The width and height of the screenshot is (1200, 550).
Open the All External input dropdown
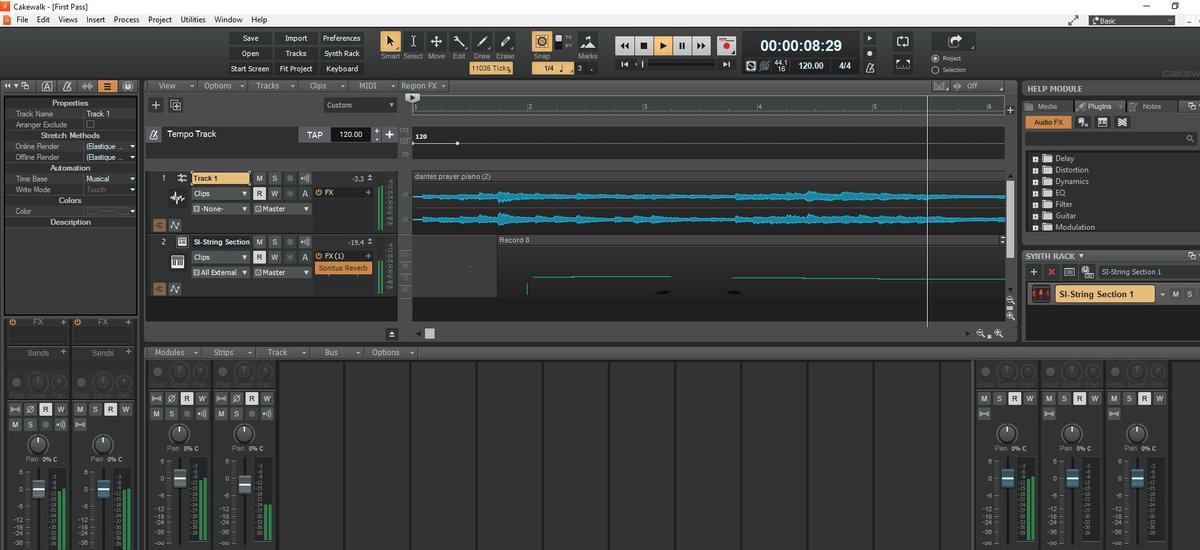[x=220, y=272]
